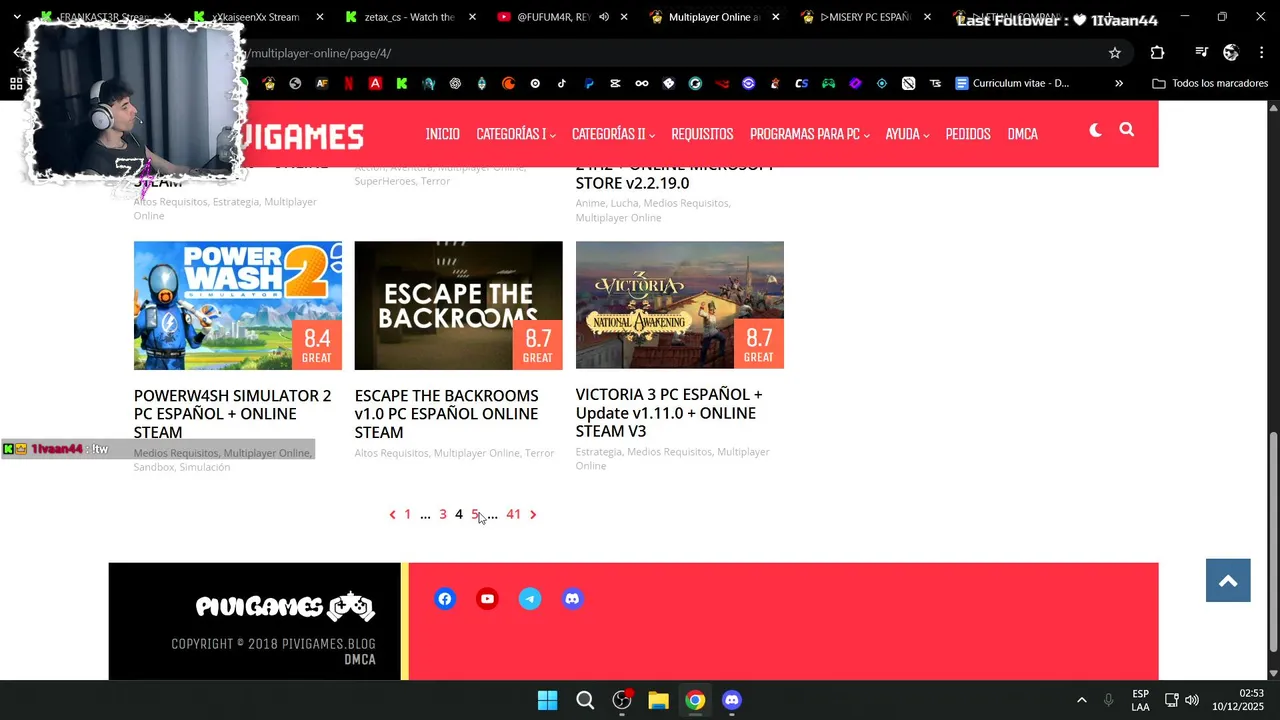This screenshot has height=720, width=1280.
Task: Mute the @FUFUM4R tab audio
Action: pos(603,17)
